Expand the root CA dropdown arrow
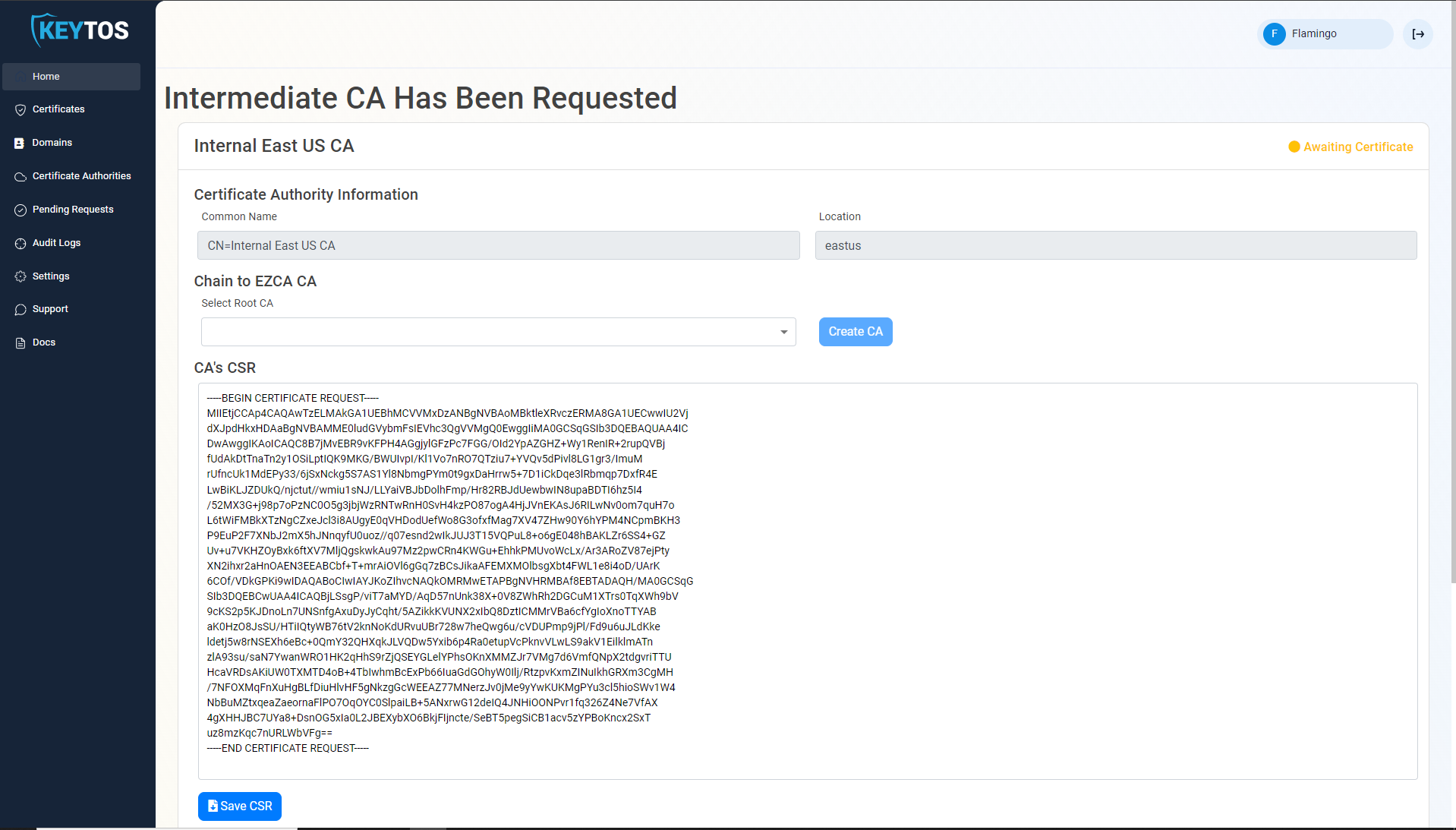1456x830 pixels. [x=783, y=332]
